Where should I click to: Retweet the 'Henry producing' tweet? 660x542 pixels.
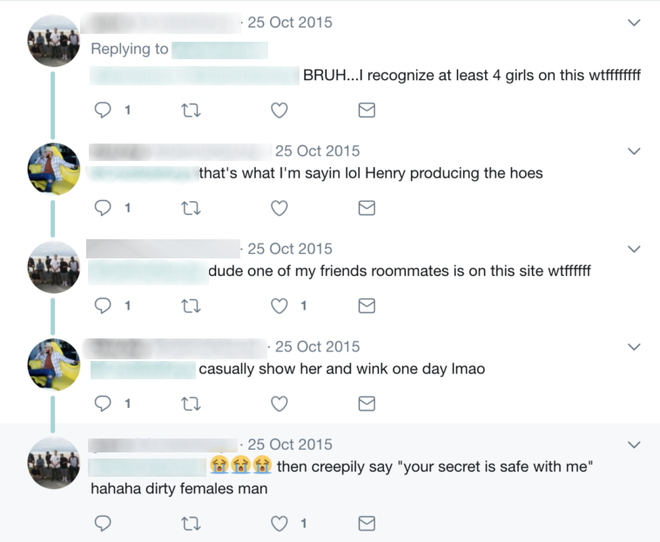(190, 208)
